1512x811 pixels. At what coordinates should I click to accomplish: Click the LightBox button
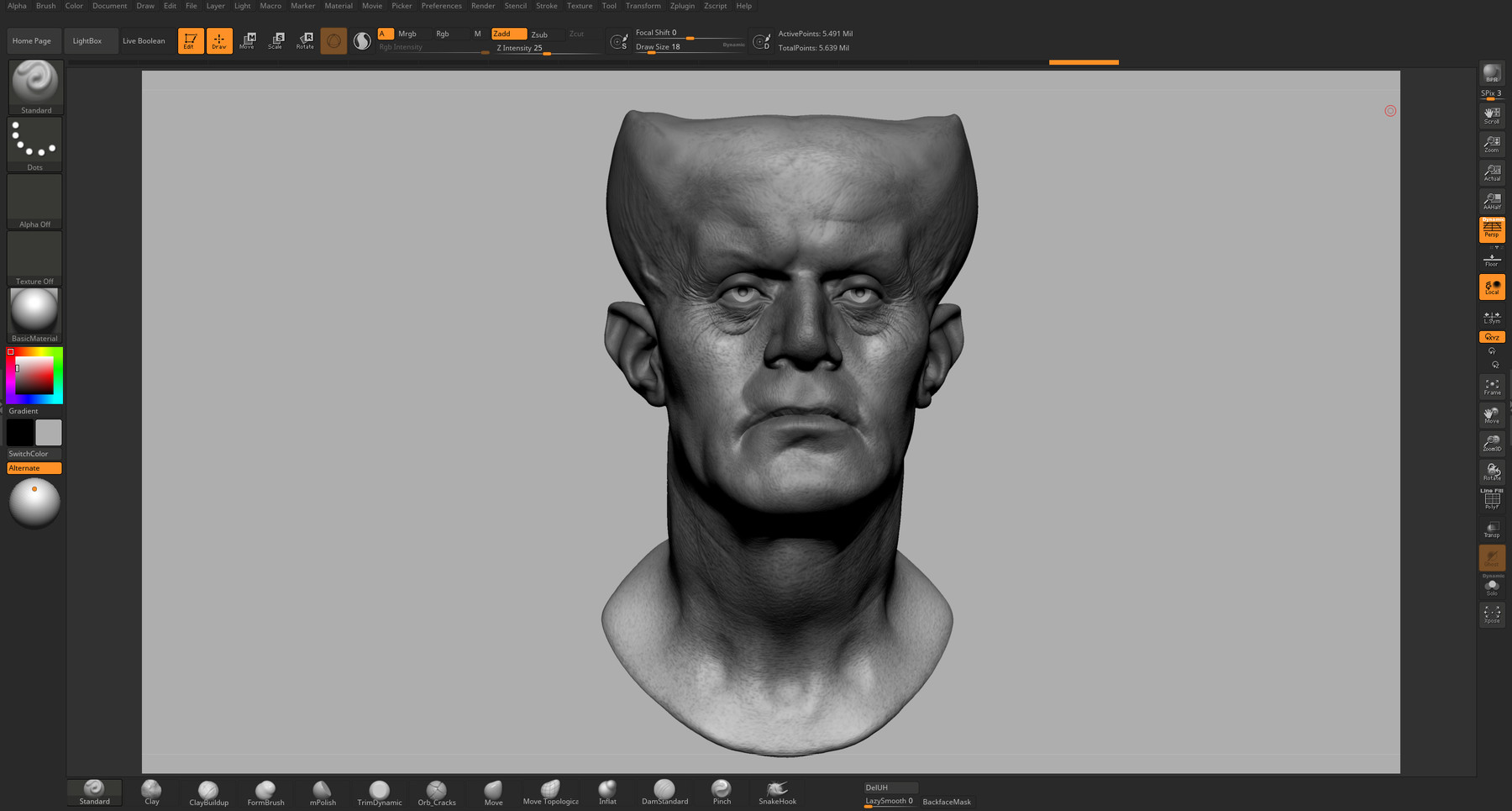coord(87,39)
